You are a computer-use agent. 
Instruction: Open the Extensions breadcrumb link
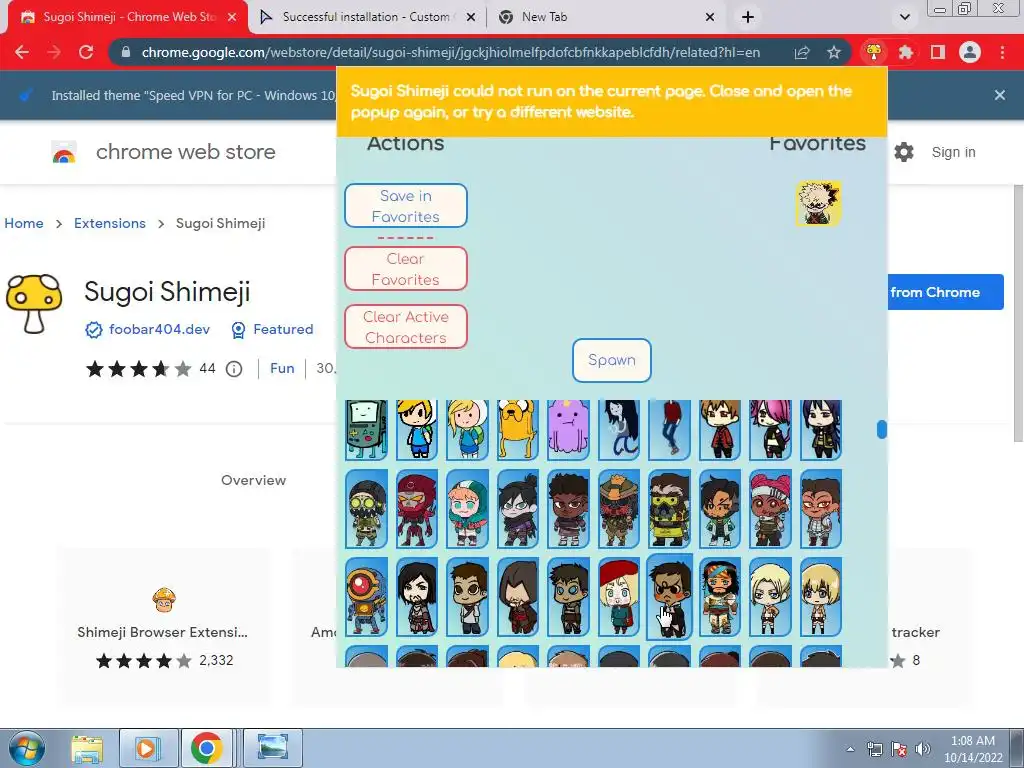coord(110,223)
